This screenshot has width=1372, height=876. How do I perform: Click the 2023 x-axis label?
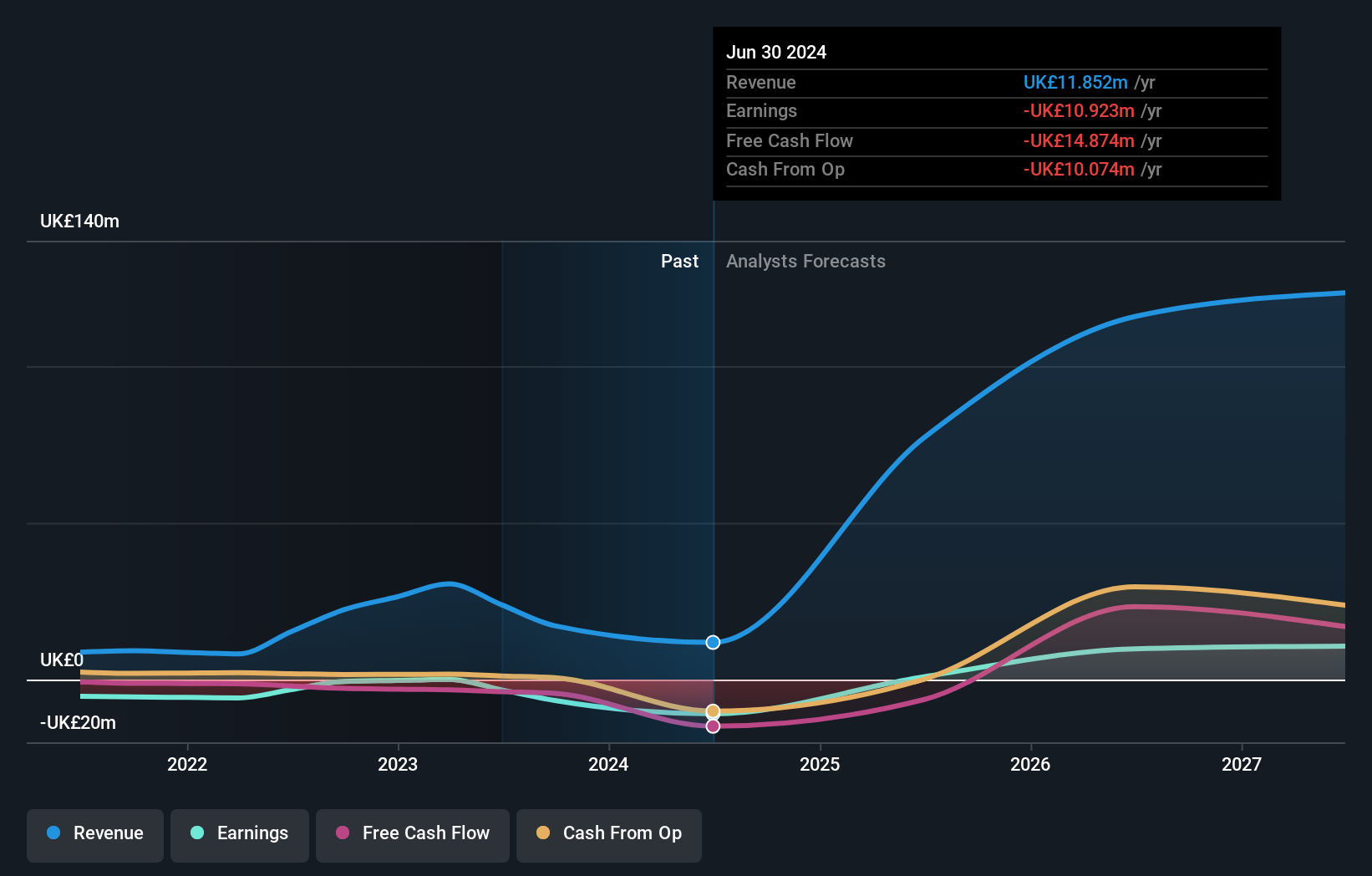[x=398, y=764]
